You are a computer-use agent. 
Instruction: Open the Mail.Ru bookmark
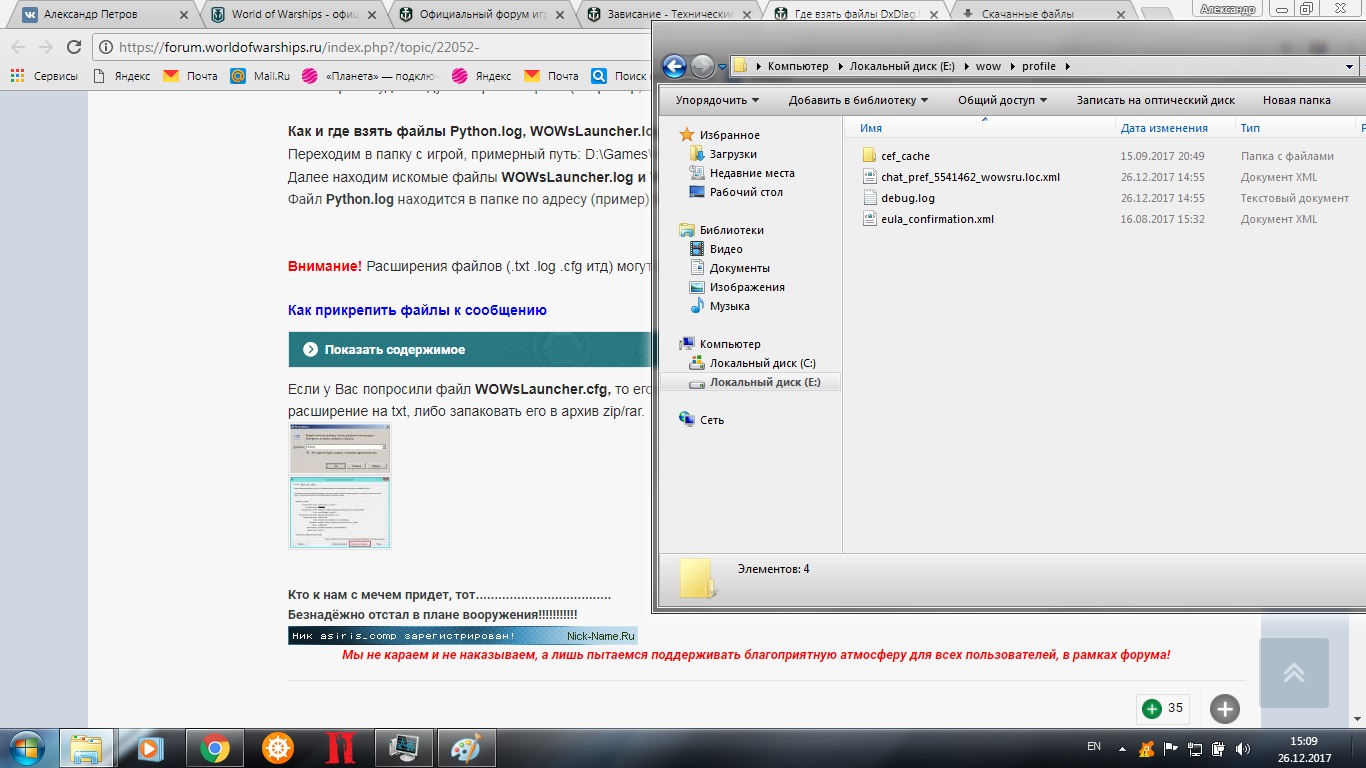(260, 76)
